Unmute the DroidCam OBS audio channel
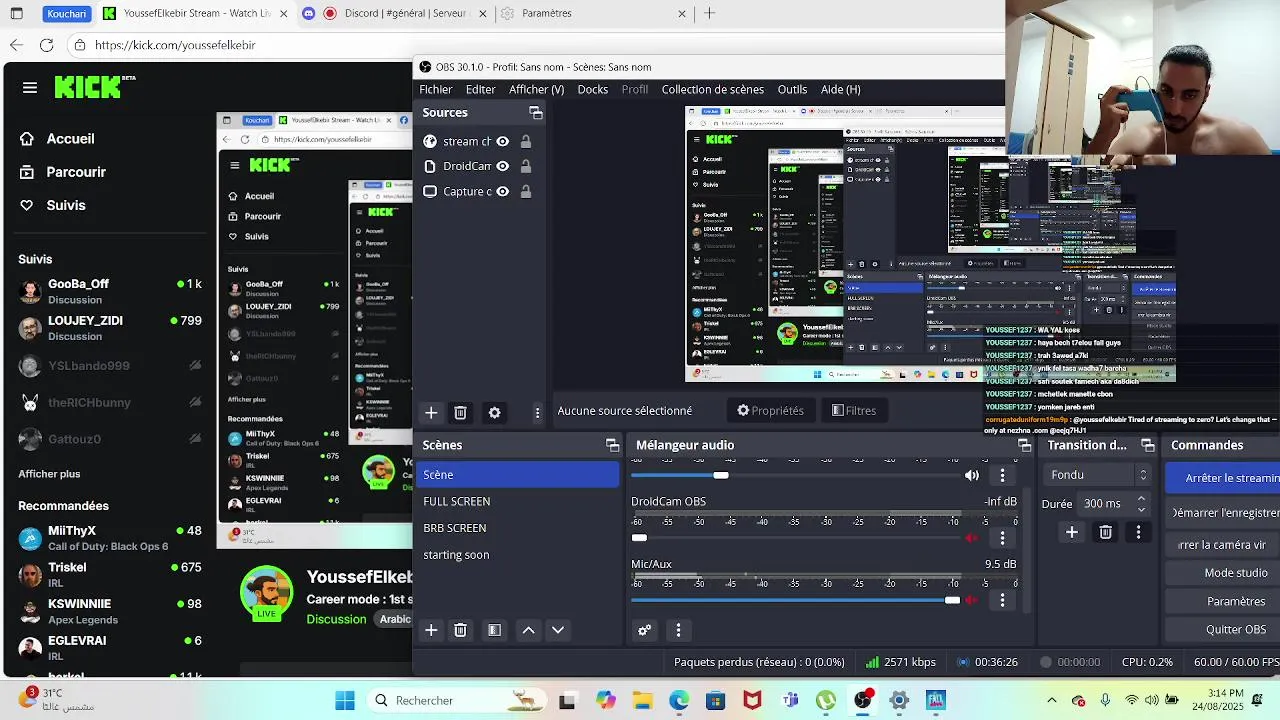This screenshot has width=1280, height=720. tap(971, 538)
